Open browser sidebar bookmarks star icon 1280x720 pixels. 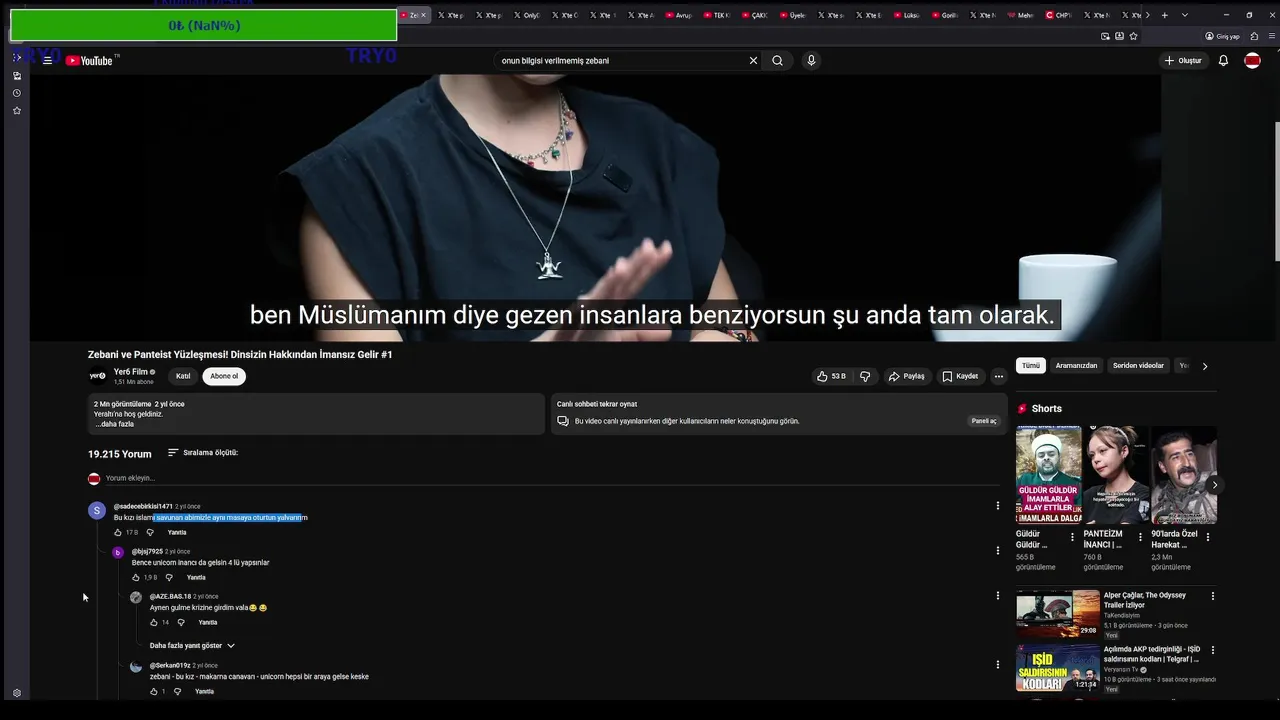[x=17, y=111]
